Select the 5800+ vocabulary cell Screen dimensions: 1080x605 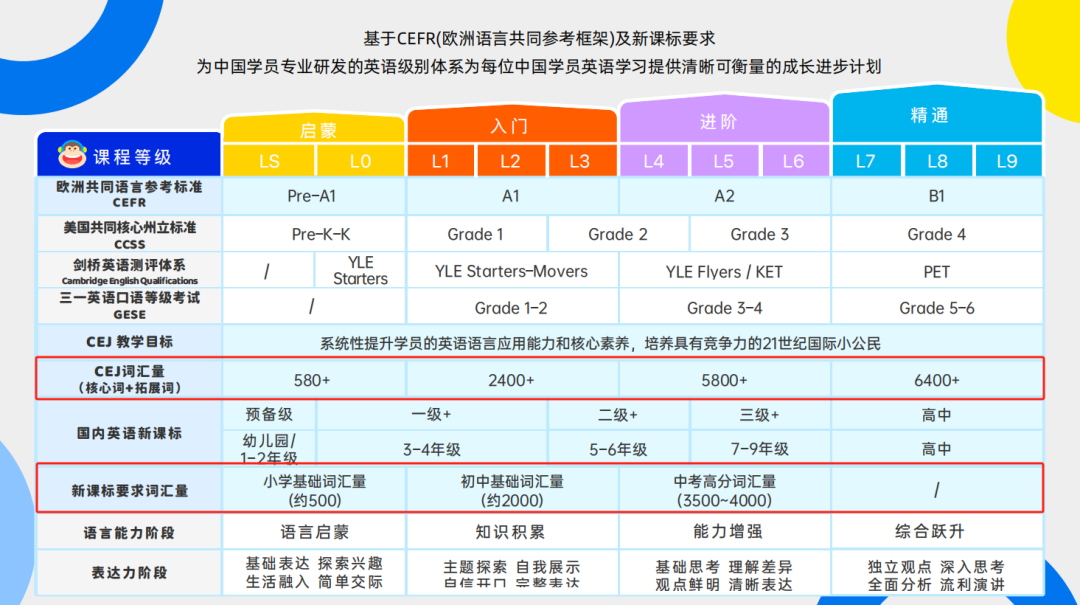(x=724, y=380)
